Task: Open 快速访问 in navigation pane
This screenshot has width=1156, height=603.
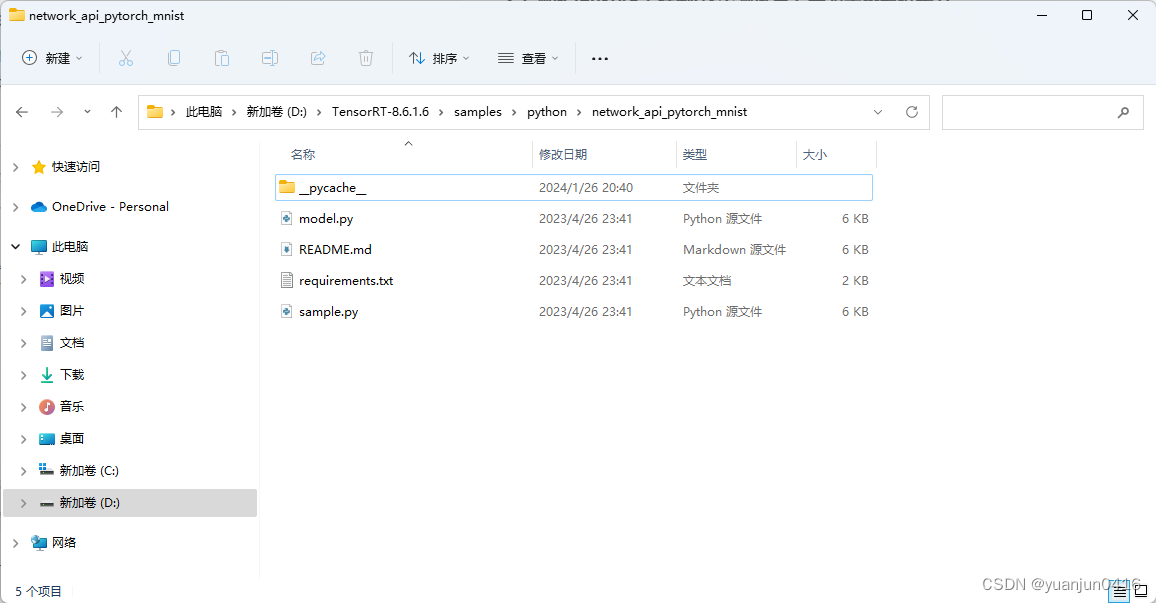Action: pos(75,167)
